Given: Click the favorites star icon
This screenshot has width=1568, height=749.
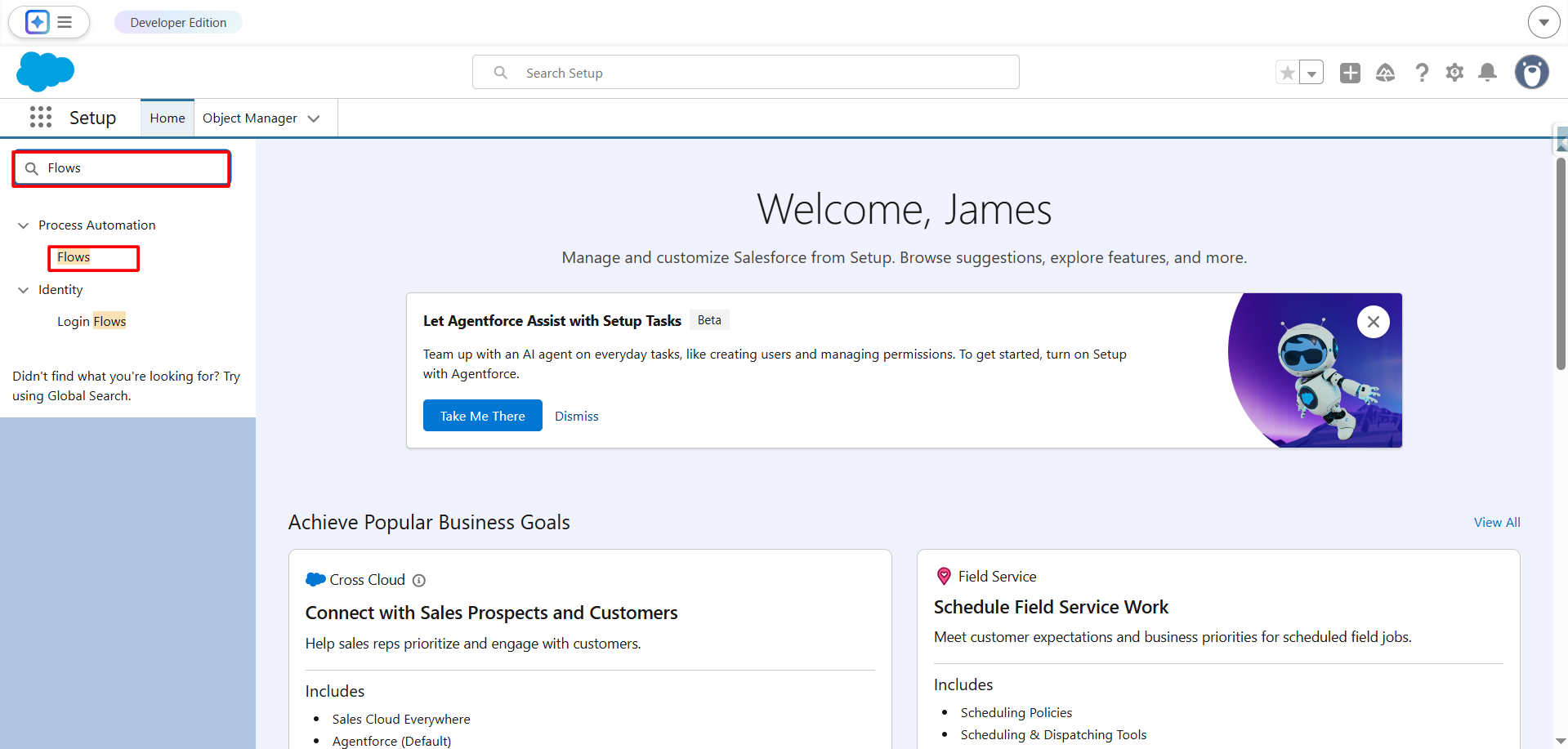Looking at the screenshot, I should coord(1287,73).
